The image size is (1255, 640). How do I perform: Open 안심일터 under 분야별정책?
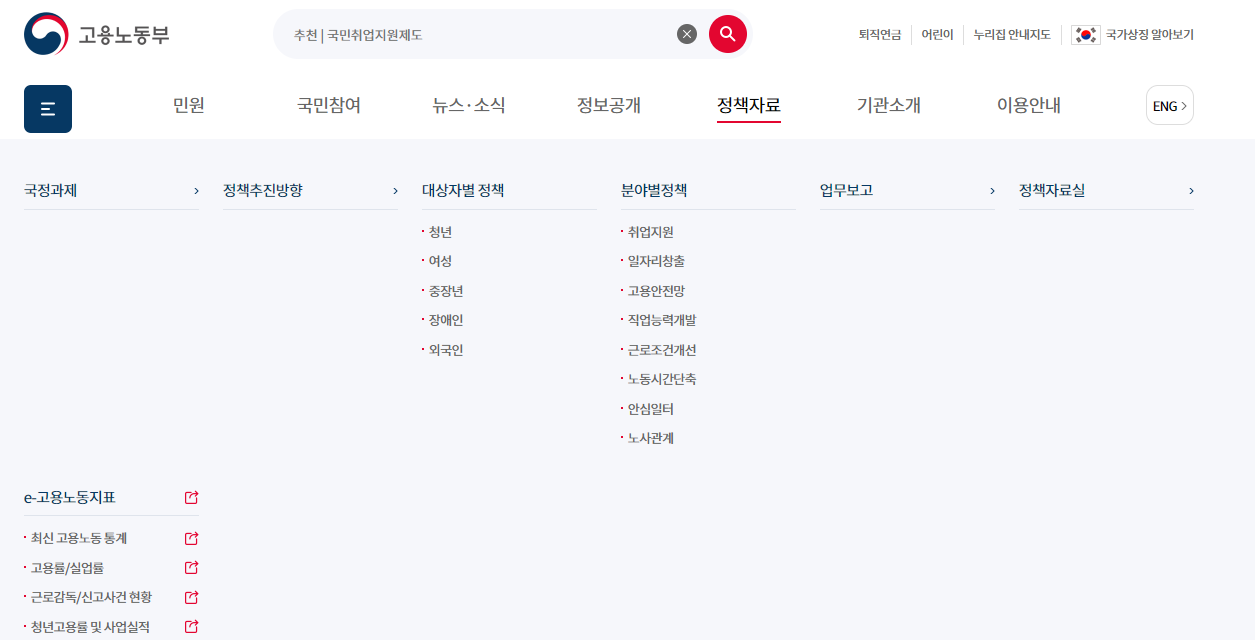tap(650, 409)
